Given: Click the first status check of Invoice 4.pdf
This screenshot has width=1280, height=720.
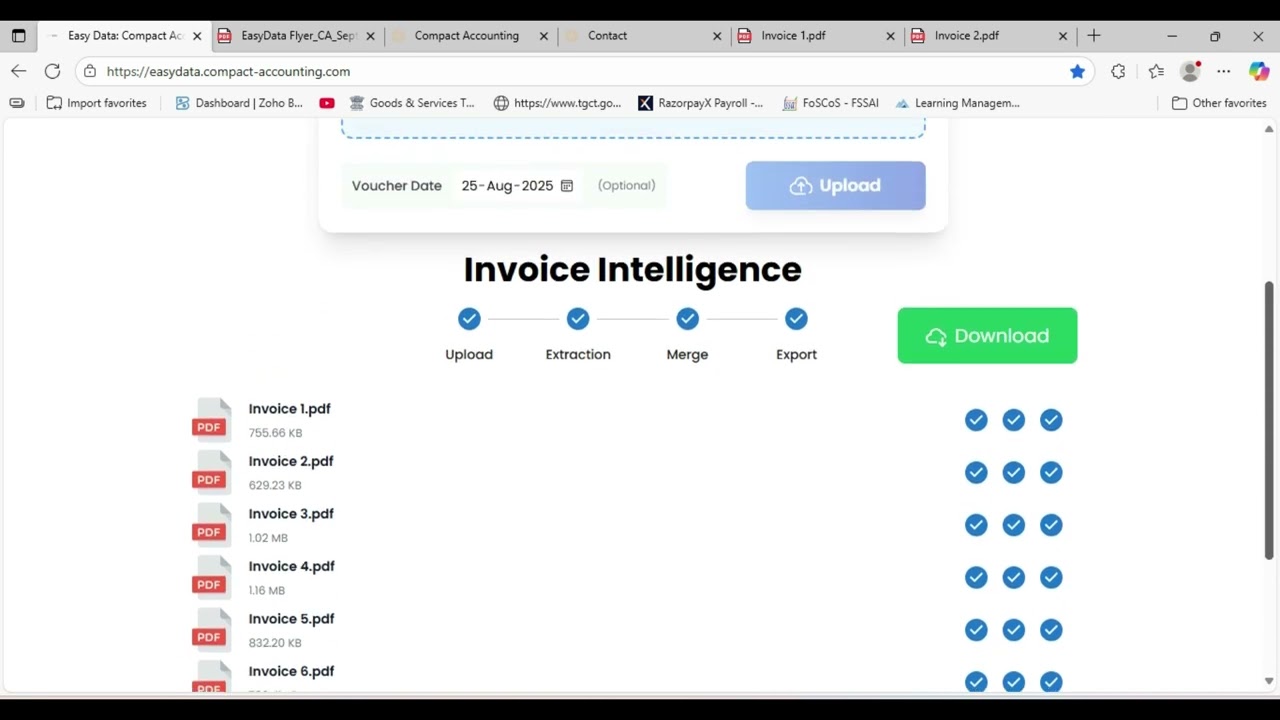Looking at the screenshot, I should tap(976, 578).
